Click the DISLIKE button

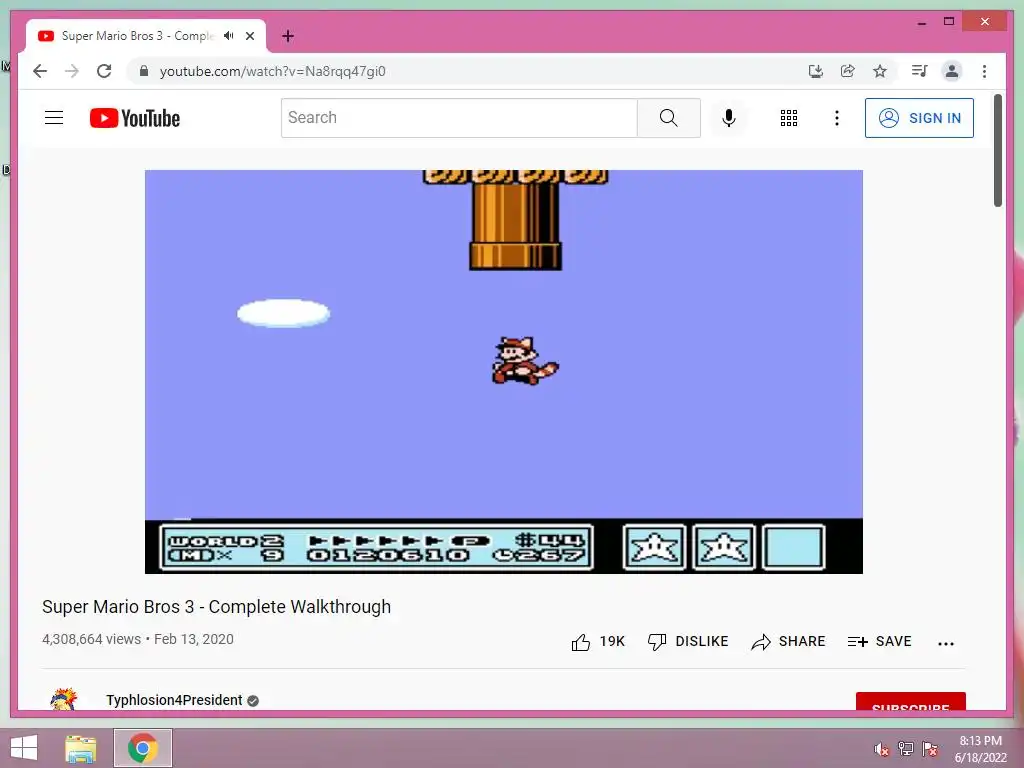coord(688,641)
